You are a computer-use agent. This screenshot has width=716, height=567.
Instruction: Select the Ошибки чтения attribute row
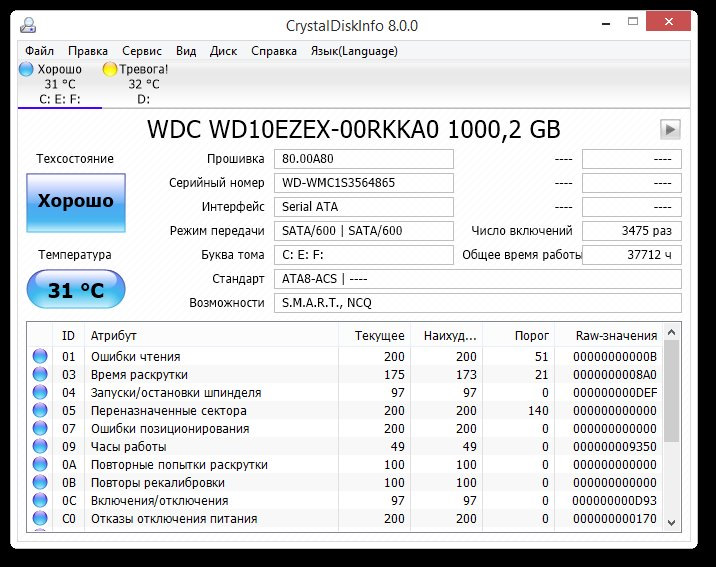[347, 356]
